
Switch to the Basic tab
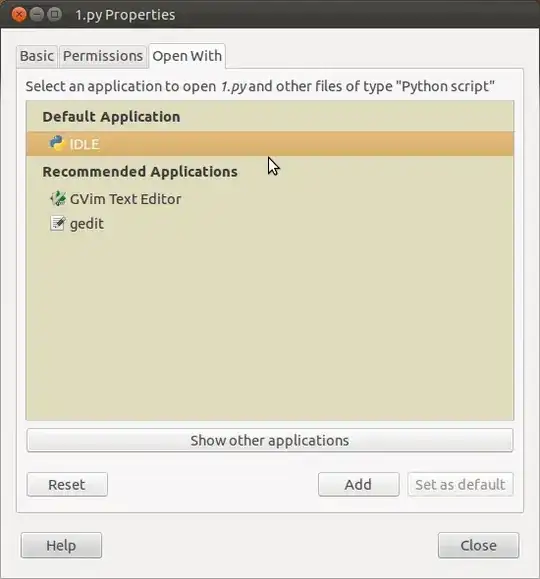tap(37, 56)
